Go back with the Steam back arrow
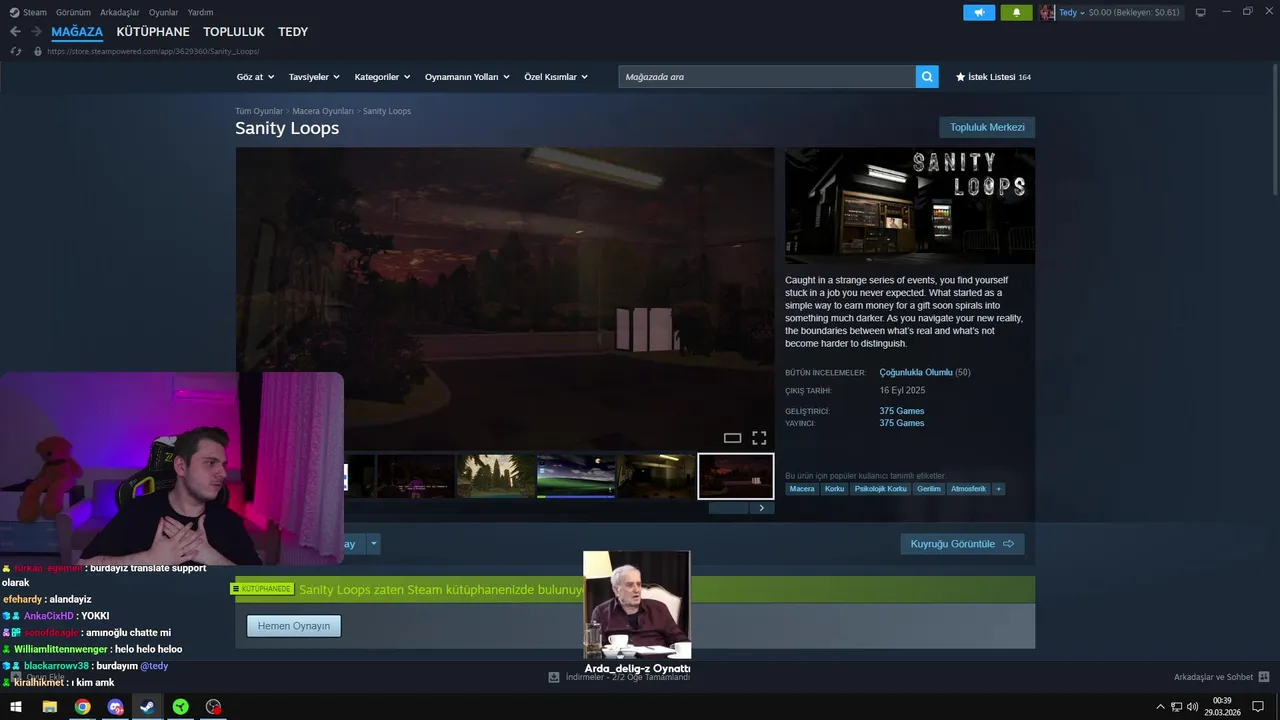Image resolution: width=1280 pixels, height=720 pixels. click(15, 32)
